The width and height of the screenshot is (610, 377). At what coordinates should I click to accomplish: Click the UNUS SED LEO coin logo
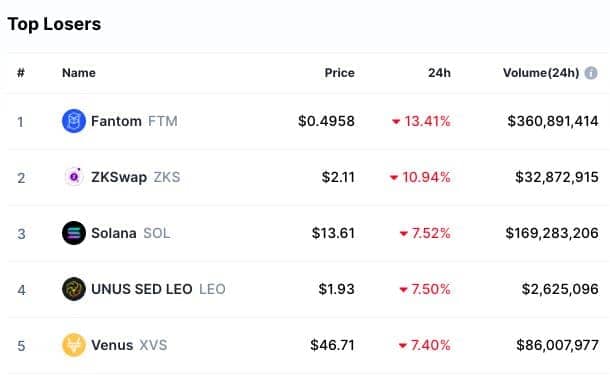coord(74,289)
